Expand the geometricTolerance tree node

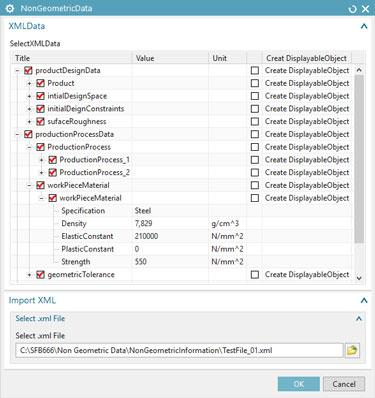(x=29, y=275)
